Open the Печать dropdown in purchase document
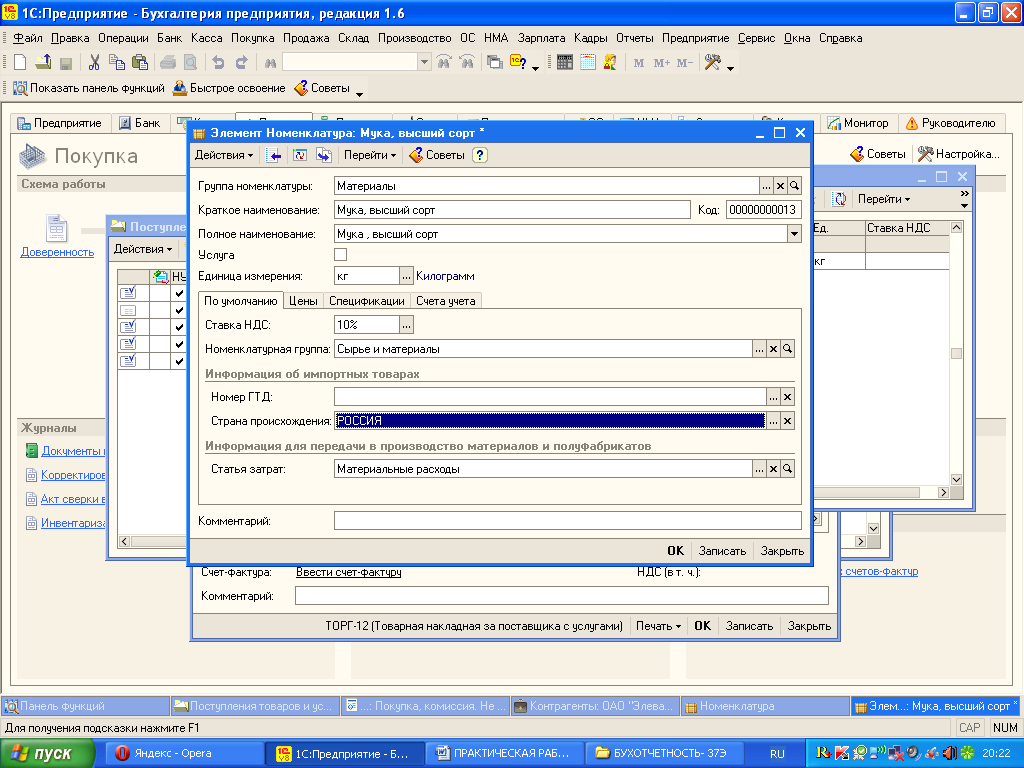1024x768 pixels. (658, 626)
